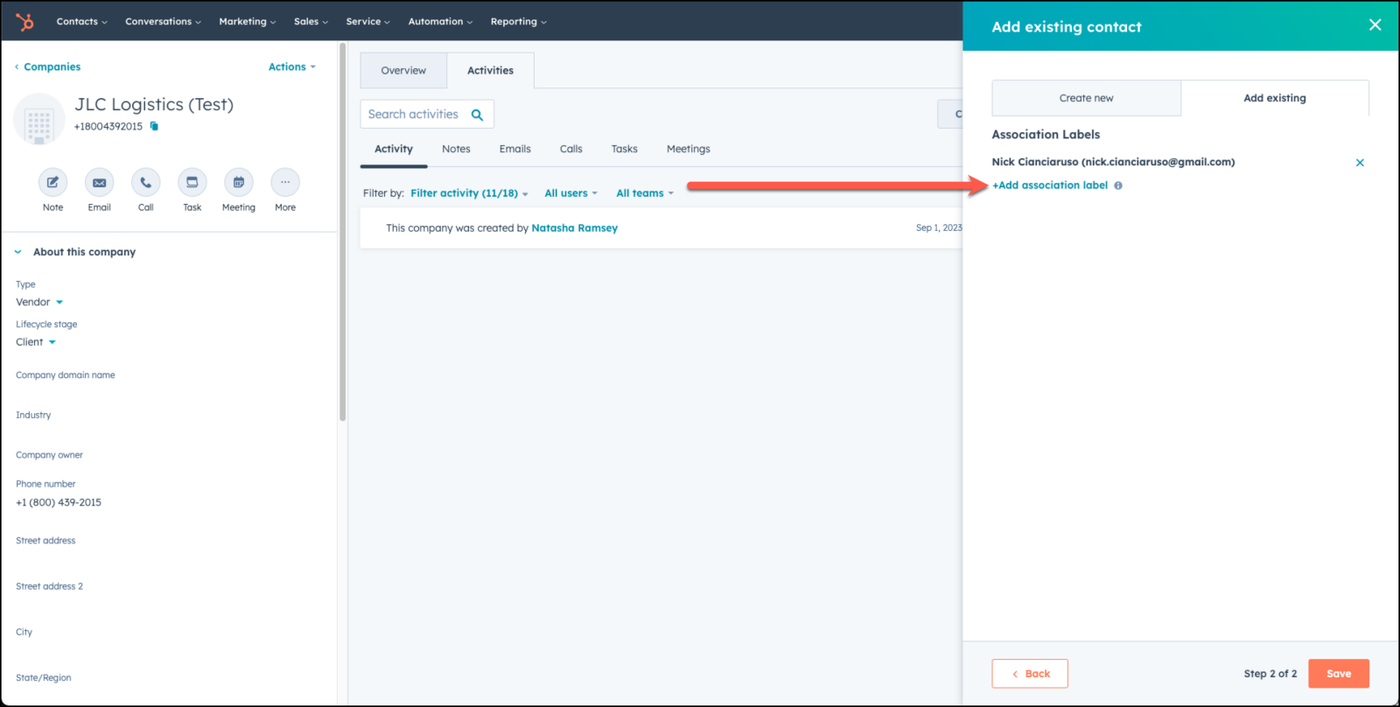Screen dimensions: 1400x707
Task: Click the Task action icon
Action: coord(192,182)
